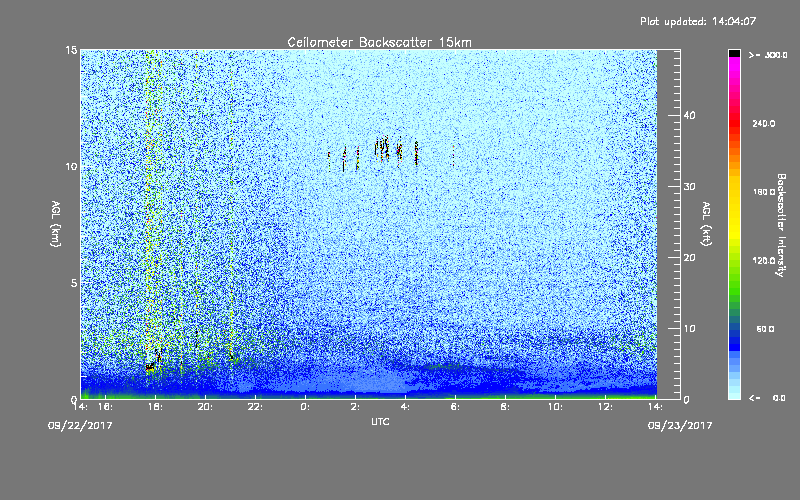Click the '09/23/2017' end date
This screenshot has height=500, width=800.
[x=680, y=426]
